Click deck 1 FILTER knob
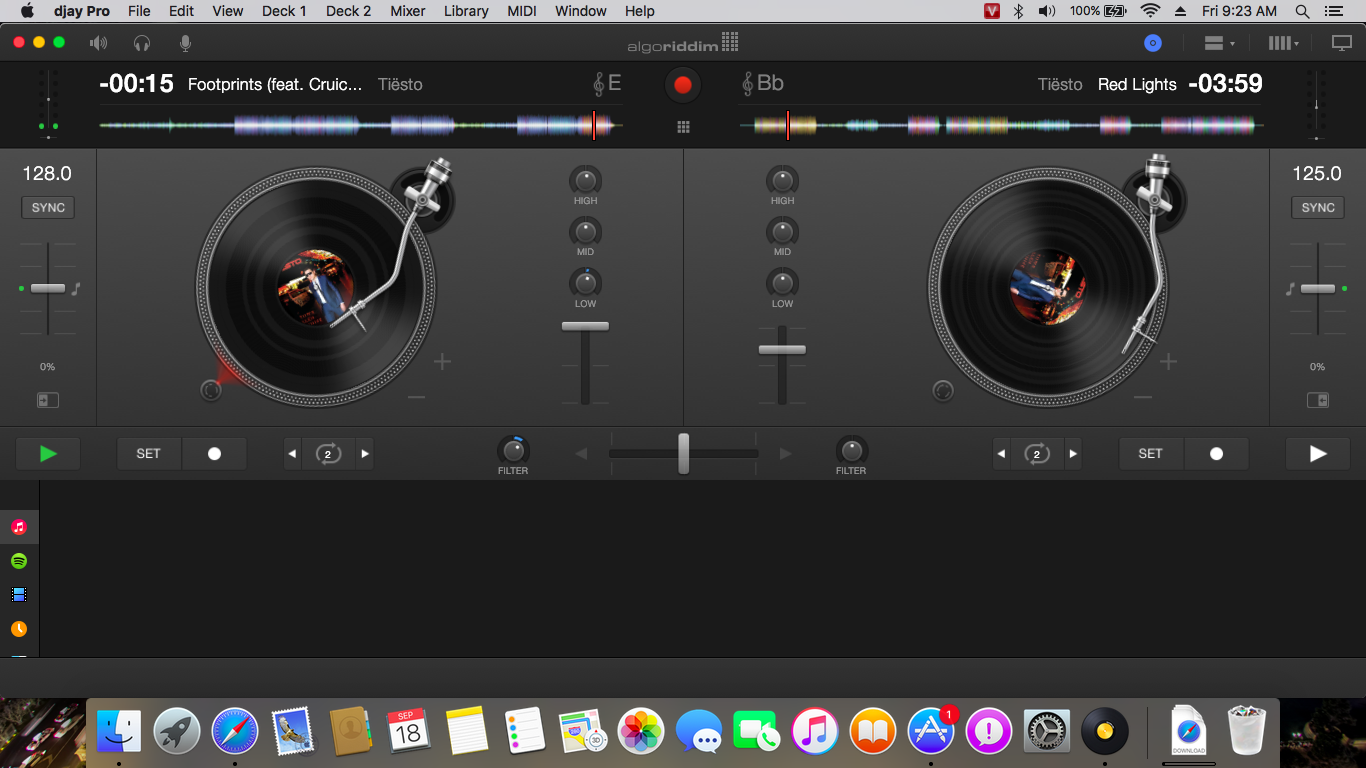 click(513, 450)
